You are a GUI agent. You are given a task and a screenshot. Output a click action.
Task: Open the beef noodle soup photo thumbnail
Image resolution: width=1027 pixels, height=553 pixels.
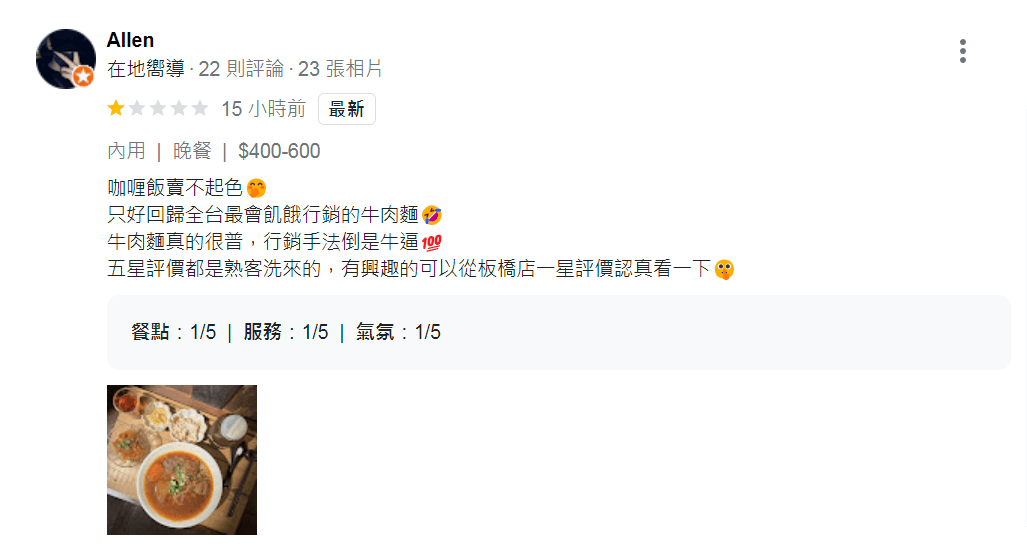(182, 460)
